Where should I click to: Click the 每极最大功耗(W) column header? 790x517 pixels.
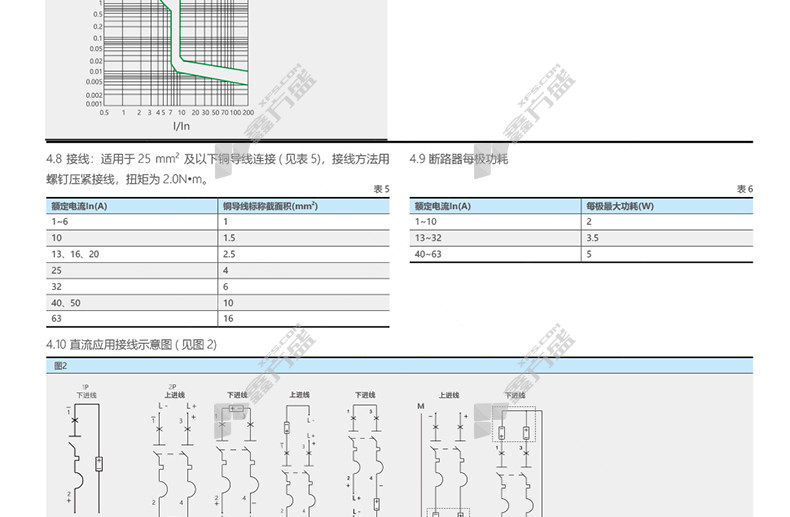(620, 206)
